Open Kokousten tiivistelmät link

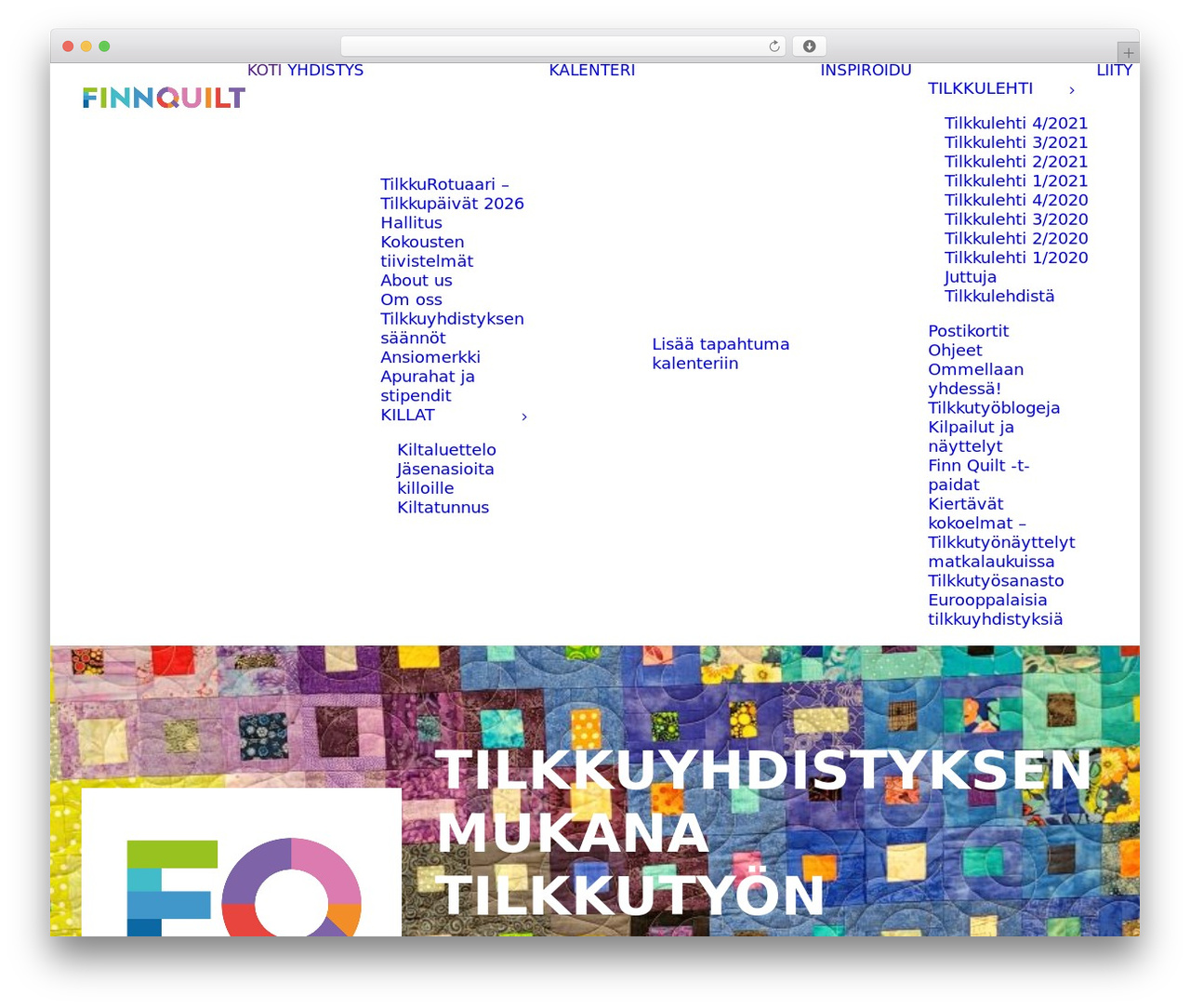click(x=427, y=251)
